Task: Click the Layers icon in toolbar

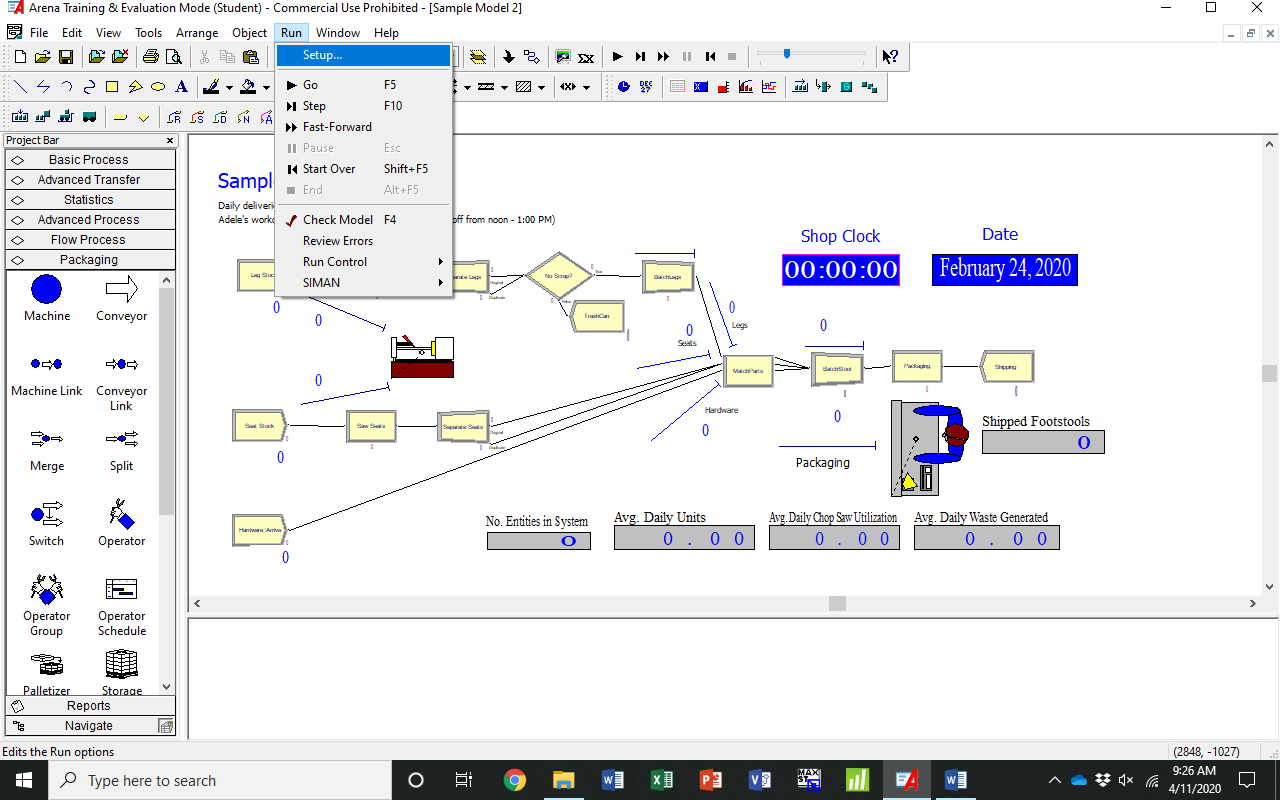Action: [x=478, y=57]
